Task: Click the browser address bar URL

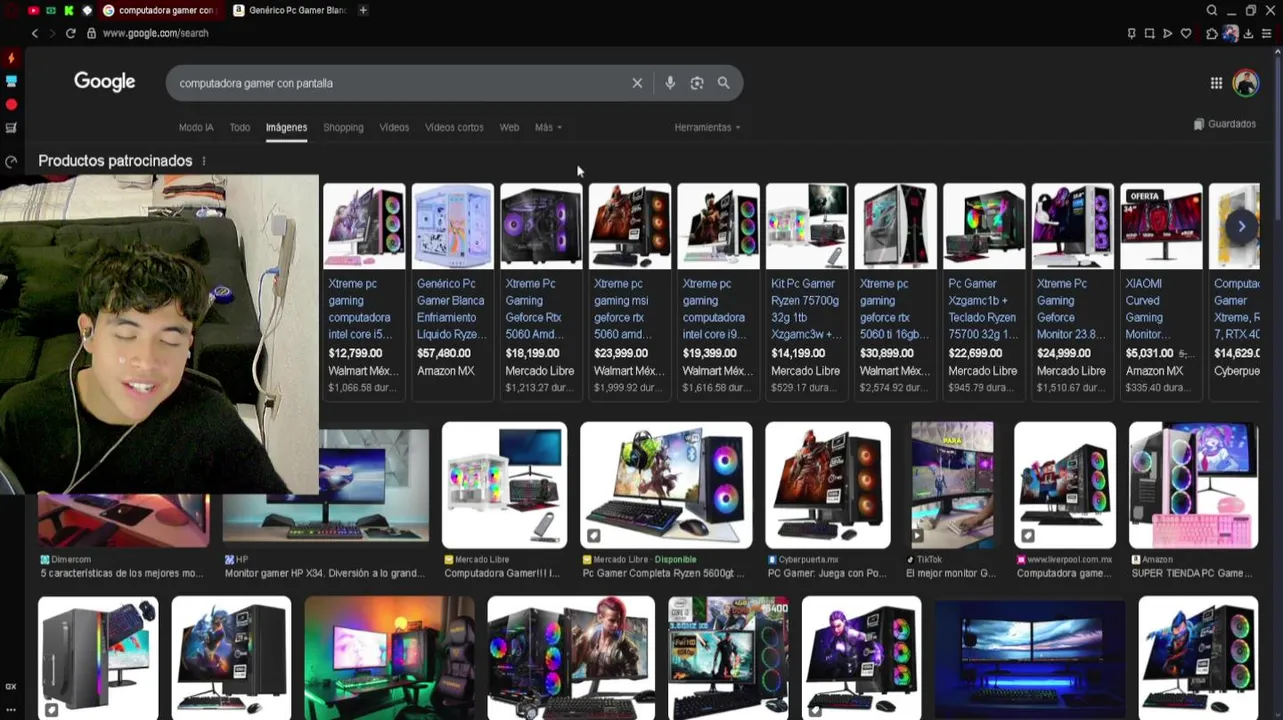Action: coord(155,33)
